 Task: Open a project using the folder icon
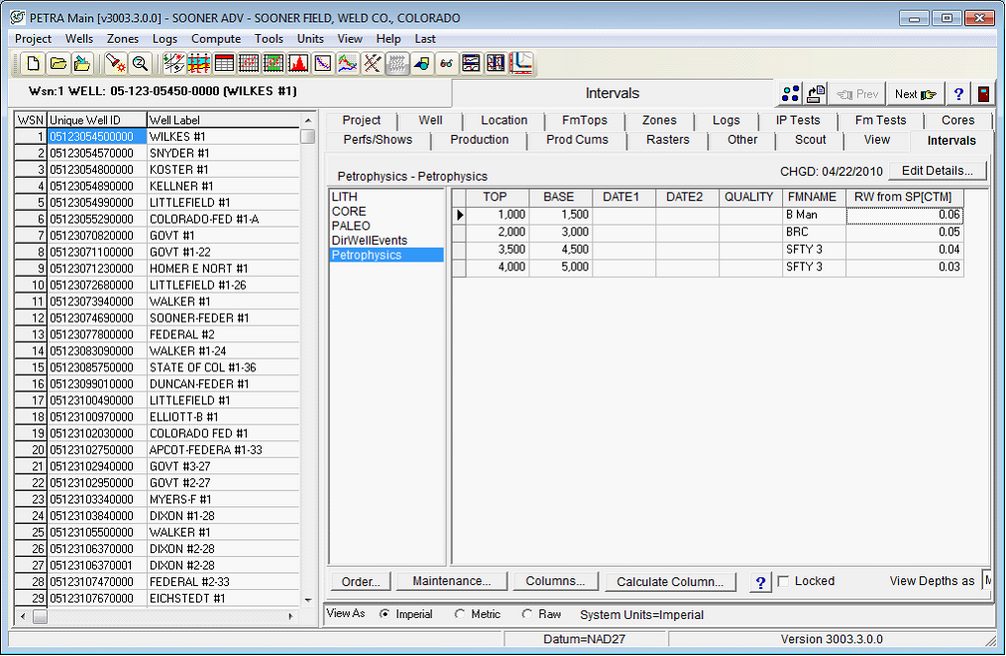pos(59,63)
